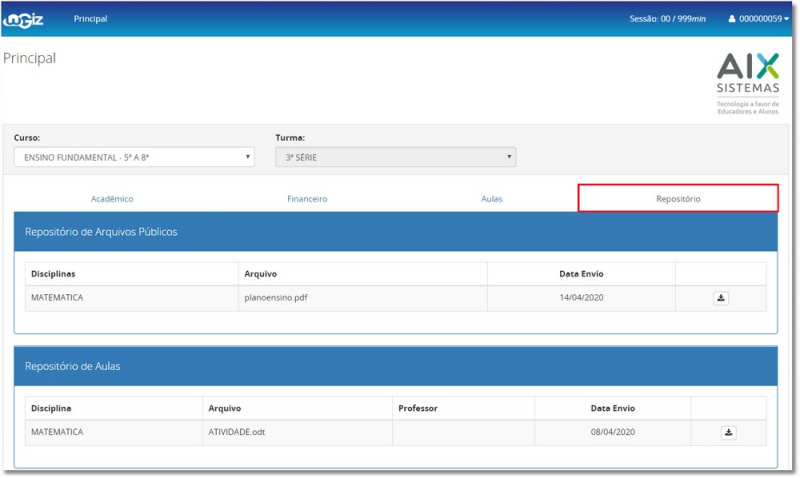Download the ATIVIDADE.odt file
Image resolution: width=800 pixels, height=478 pixels.
[728, 433]
